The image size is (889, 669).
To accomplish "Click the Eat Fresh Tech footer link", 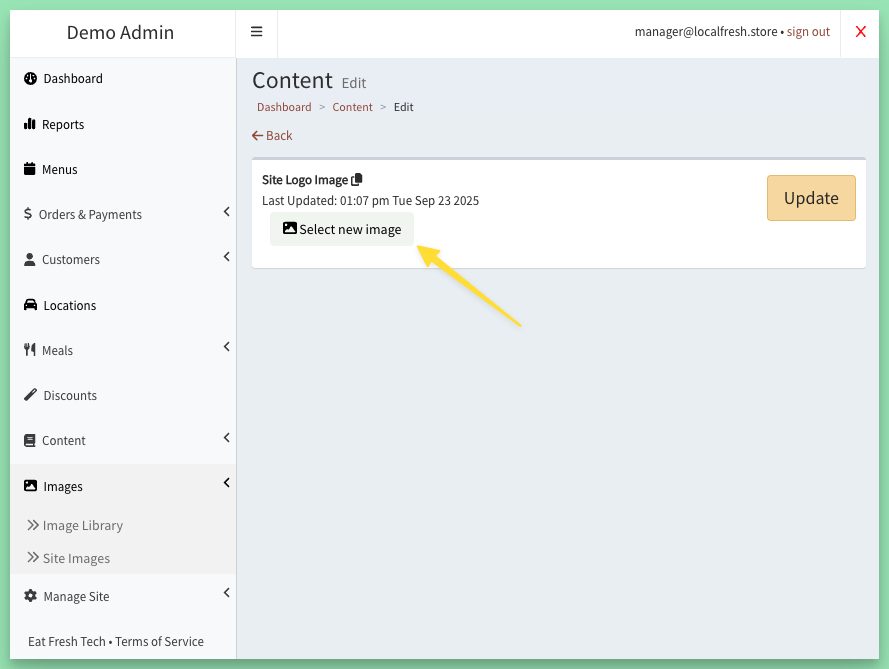I will 67,641.
